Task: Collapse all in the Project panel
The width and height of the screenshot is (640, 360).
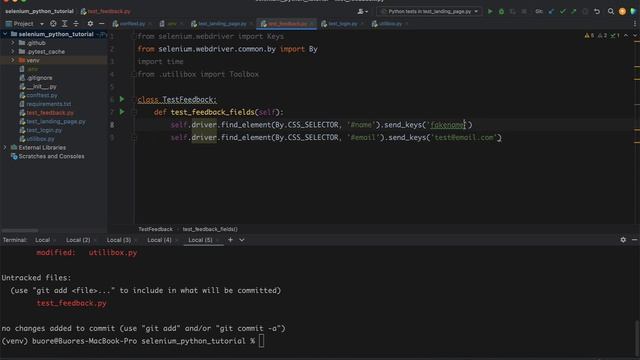Action: [x=76, y=24]
